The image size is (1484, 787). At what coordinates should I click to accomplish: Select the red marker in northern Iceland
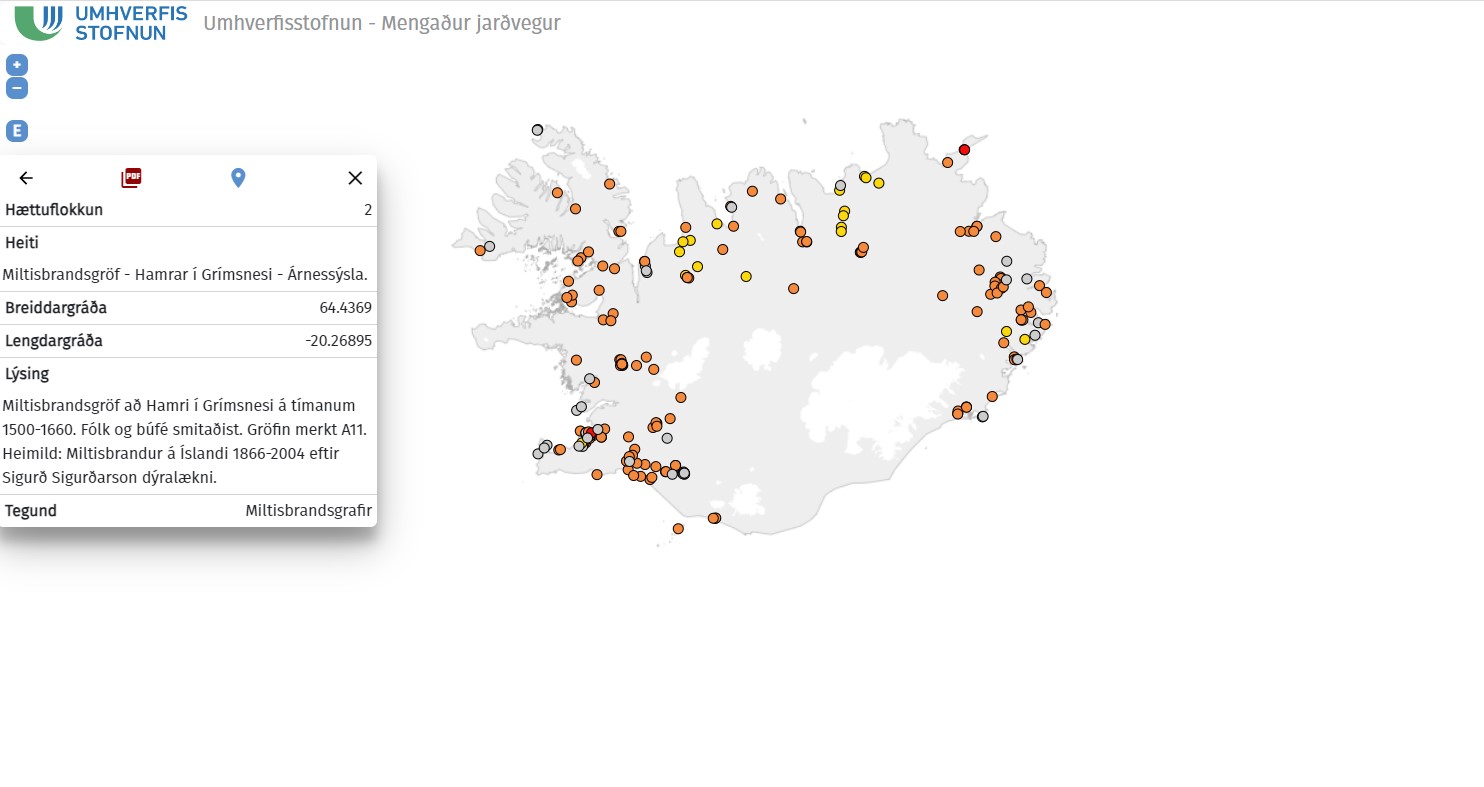(x=963, y=149)
